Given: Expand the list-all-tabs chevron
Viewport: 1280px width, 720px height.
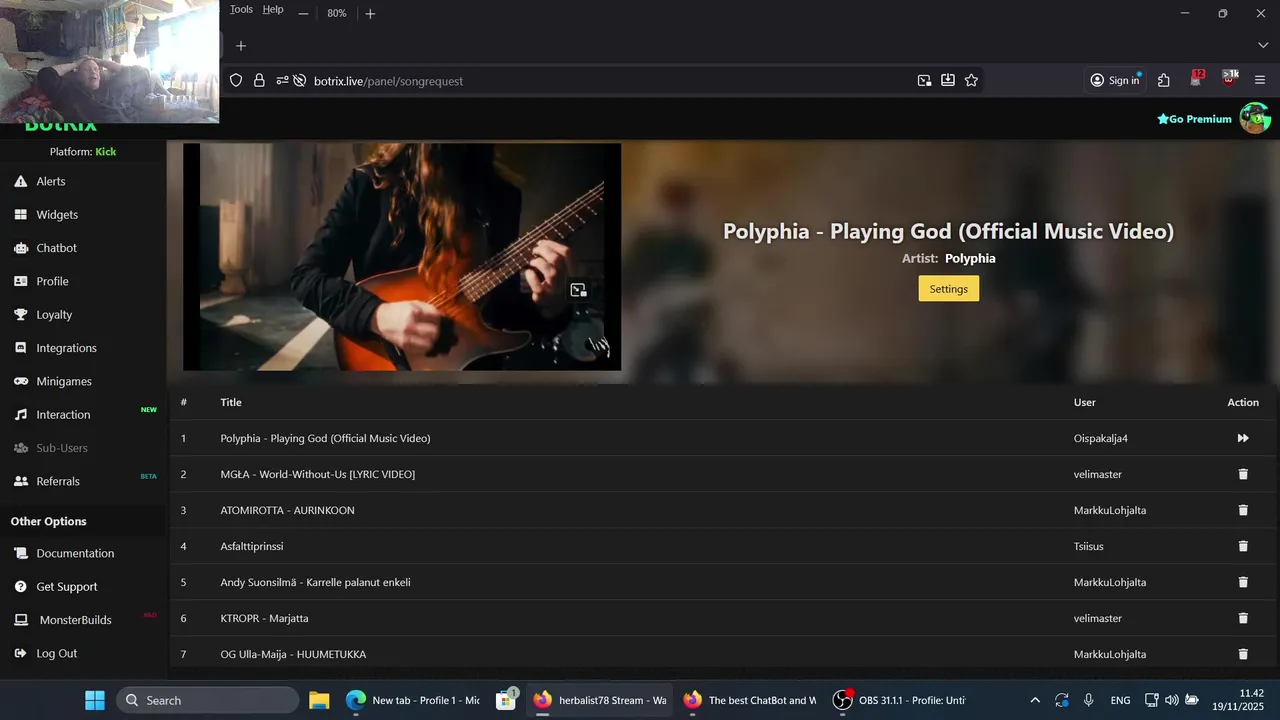Looking at the screenshot, I should 1263,46.
